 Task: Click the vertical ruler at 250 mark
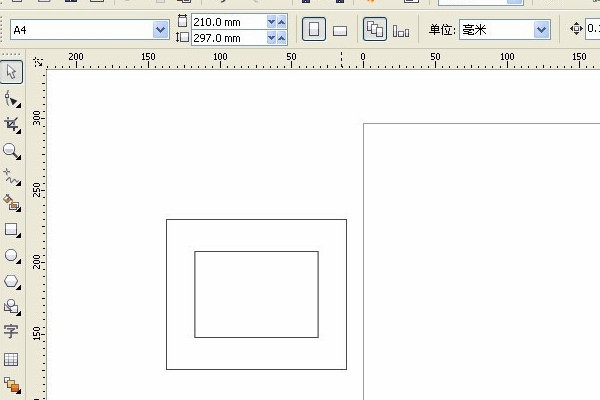click(x=38, y=190)
